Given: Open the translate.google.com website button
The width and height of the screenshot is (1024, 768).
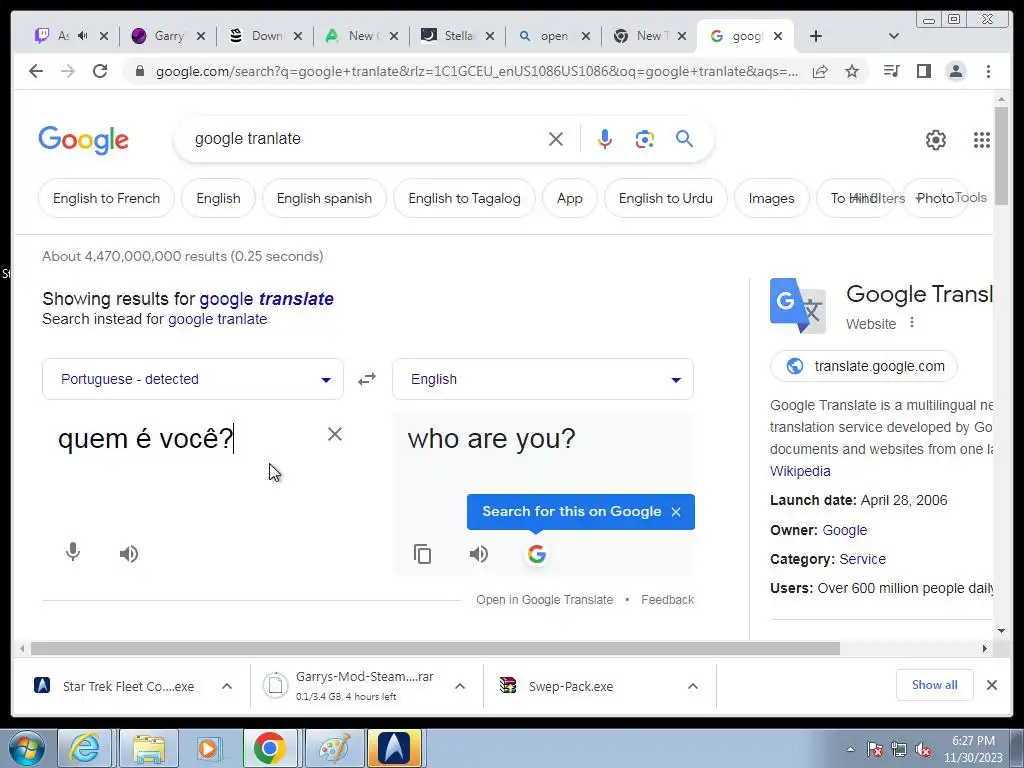Looking at the screenshot, I should coord(864,366).
